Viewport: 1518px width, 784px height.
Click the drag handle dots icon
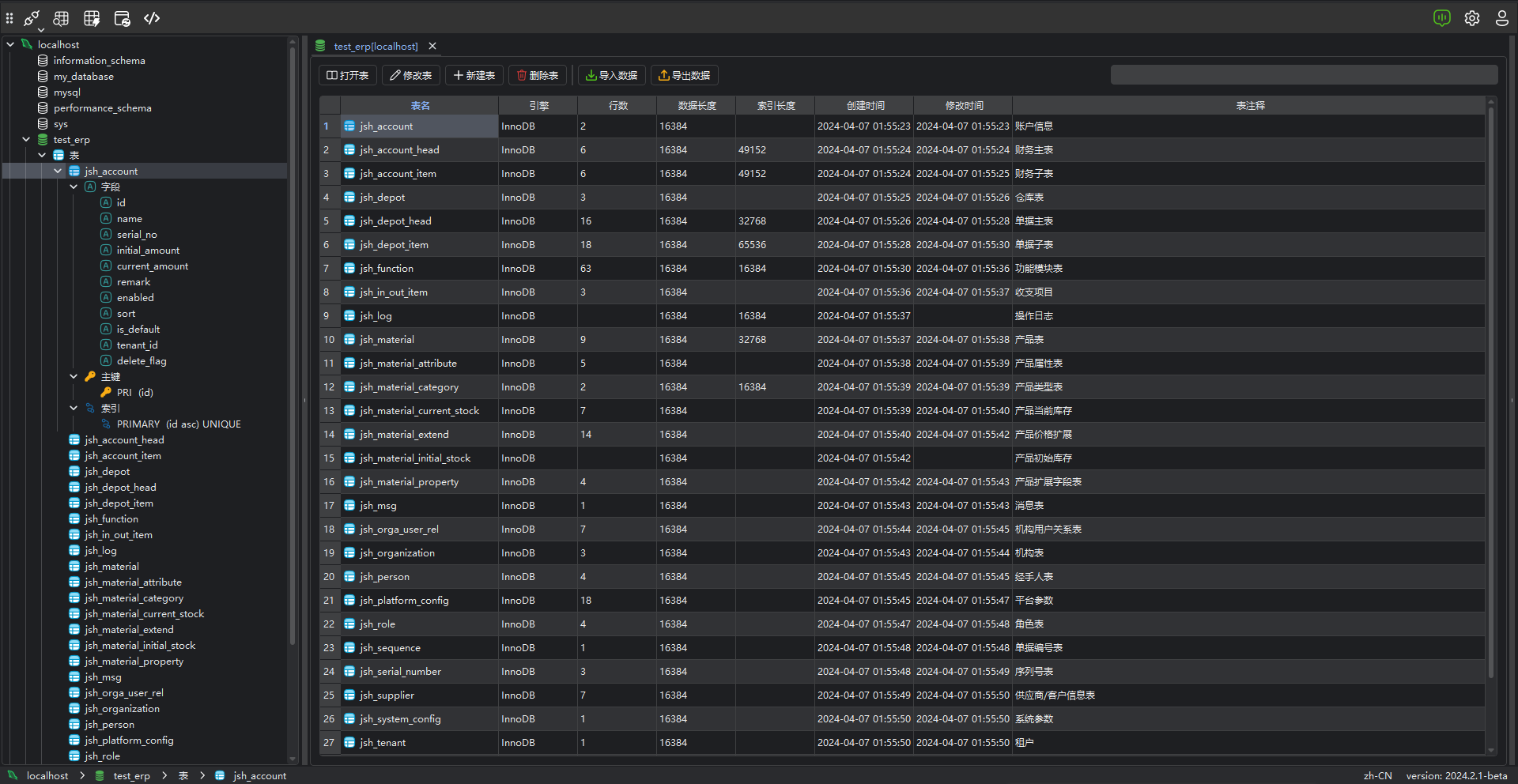[x=9, y=18]
